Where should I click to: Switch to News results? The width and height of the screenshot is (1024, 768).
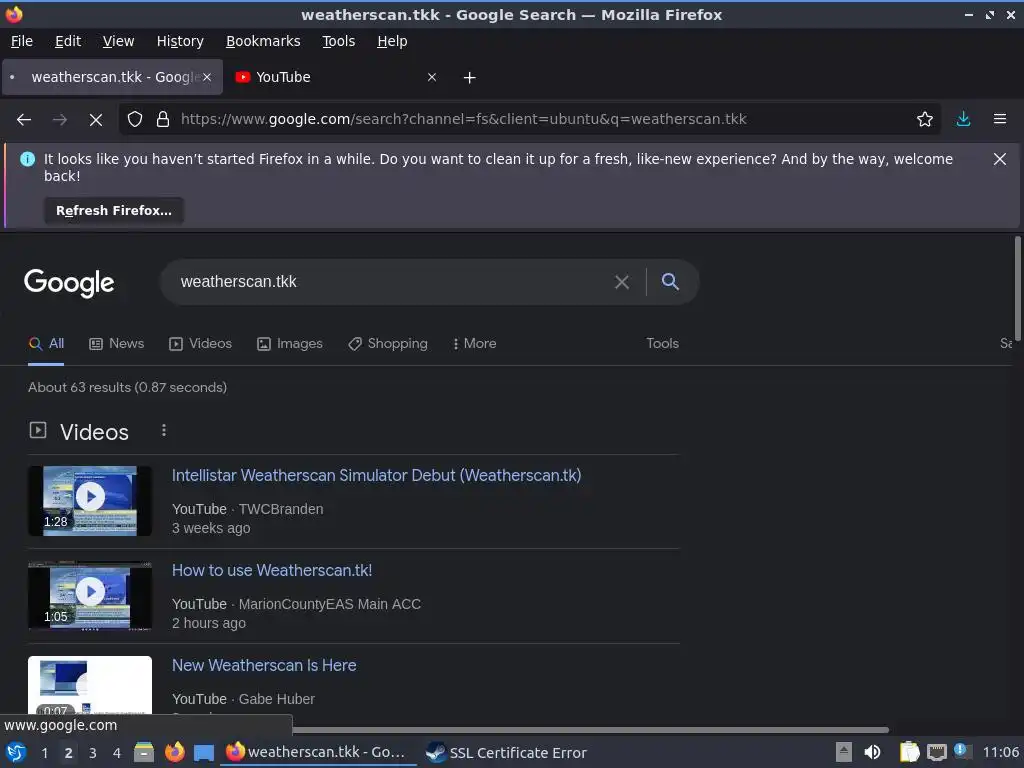[x=116, y=344]
